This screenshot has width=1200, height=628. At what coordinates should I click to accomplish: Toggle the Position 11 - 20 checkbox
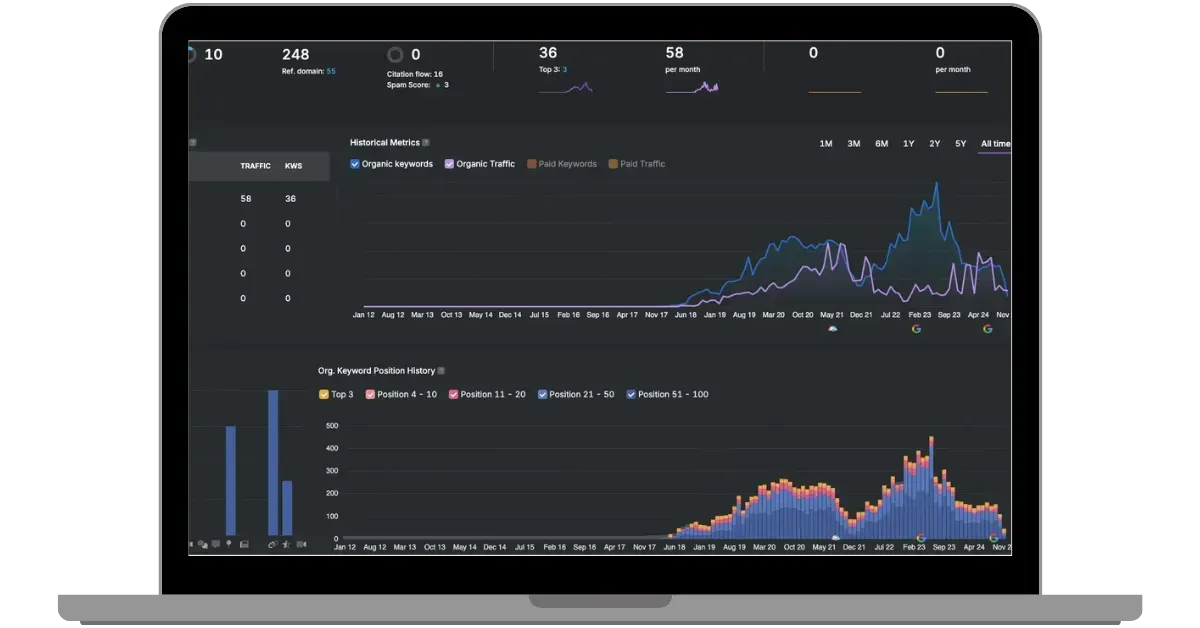click(454, 394)
